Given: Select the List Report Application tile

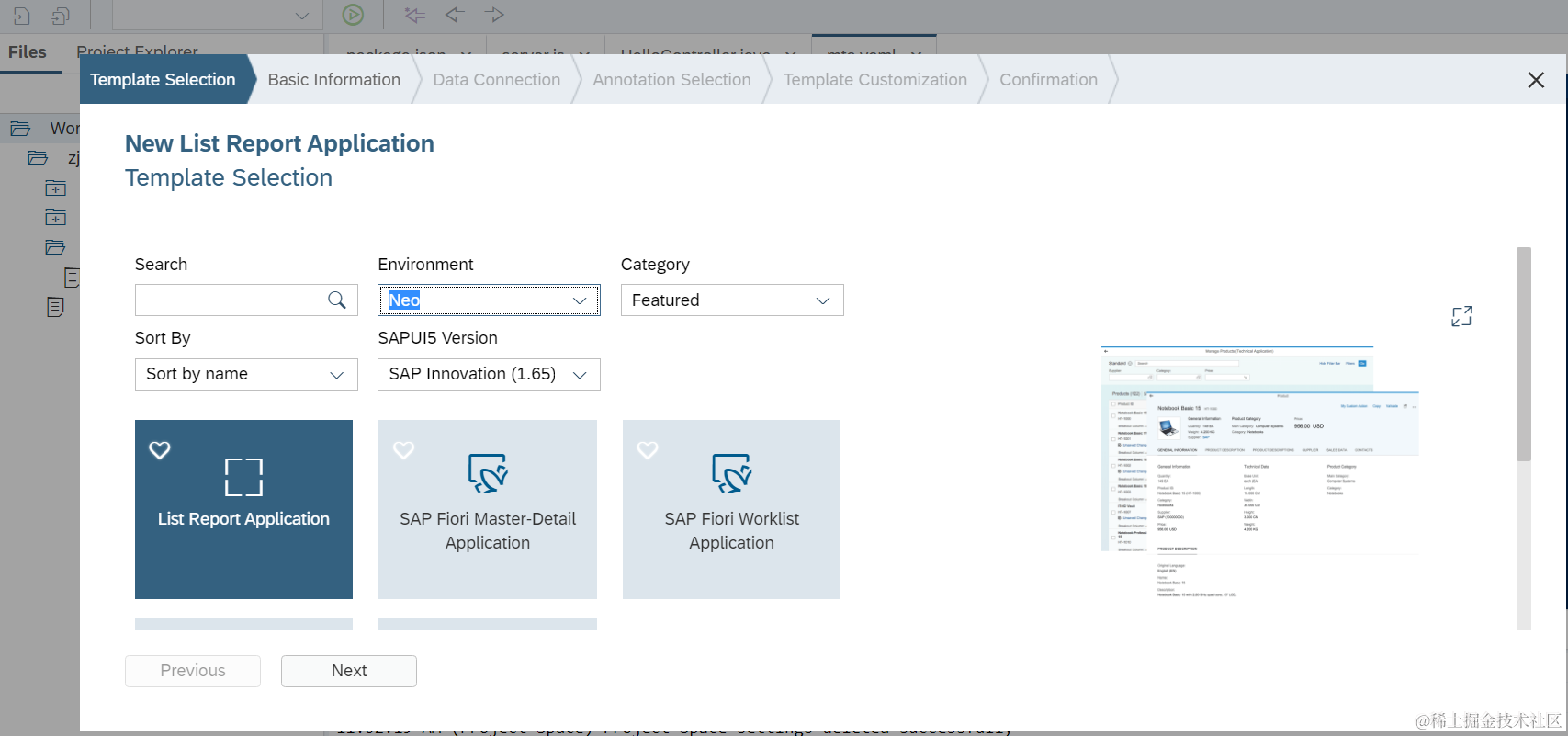Looking at the screenshot, I should pyautogui.click(x=243, y=509).
